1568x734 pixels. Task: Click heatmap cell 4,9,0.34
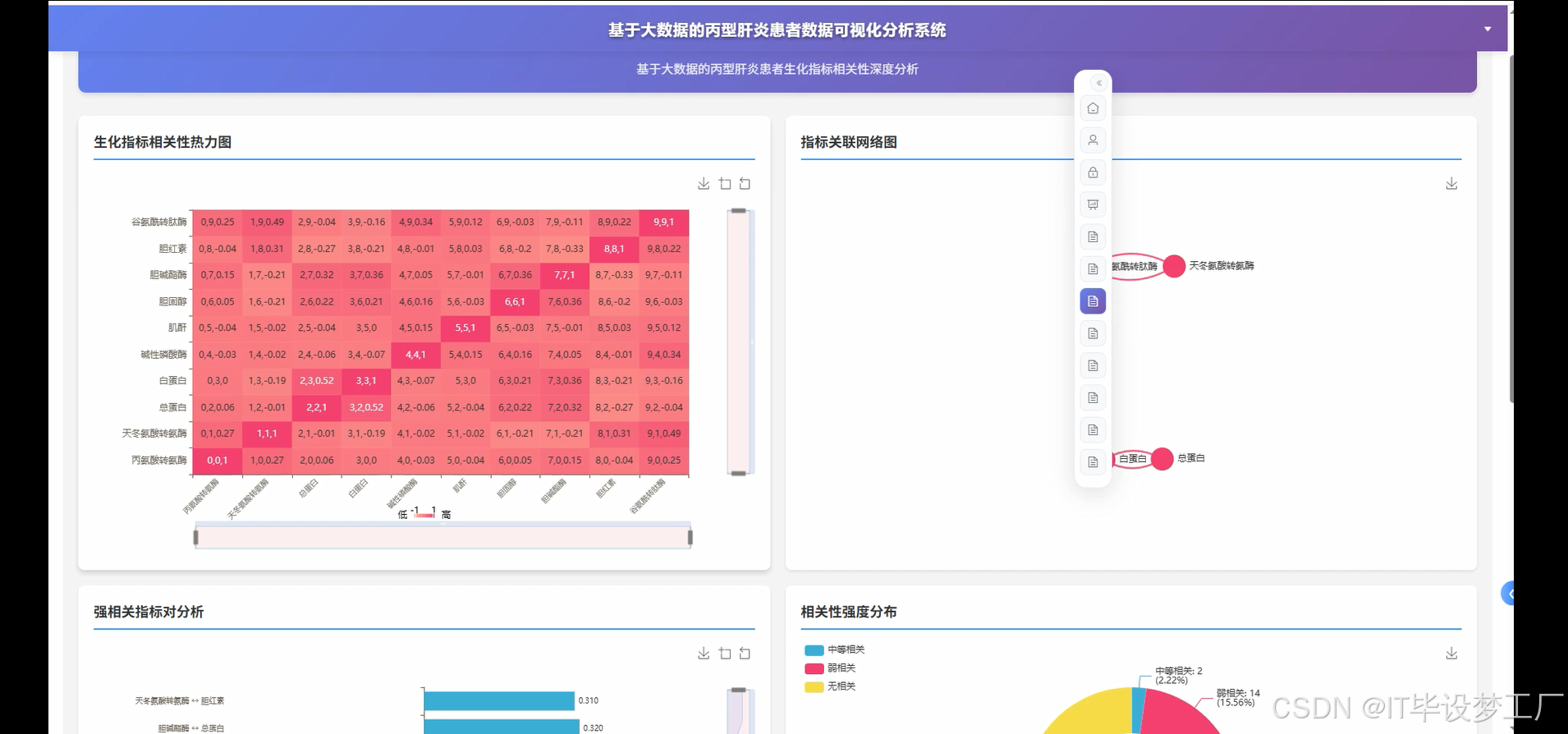(x=416, y=222)
